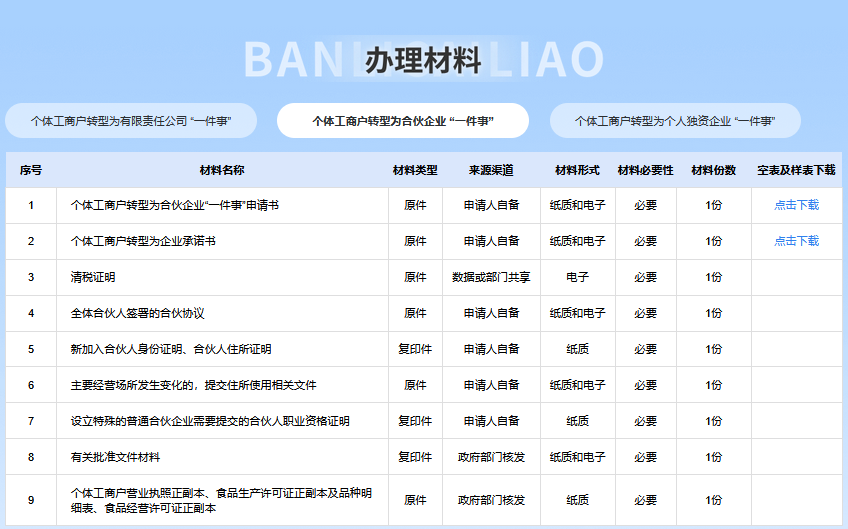
Task: Click the 材料形式 column header
Action: (x=577, y=170)
